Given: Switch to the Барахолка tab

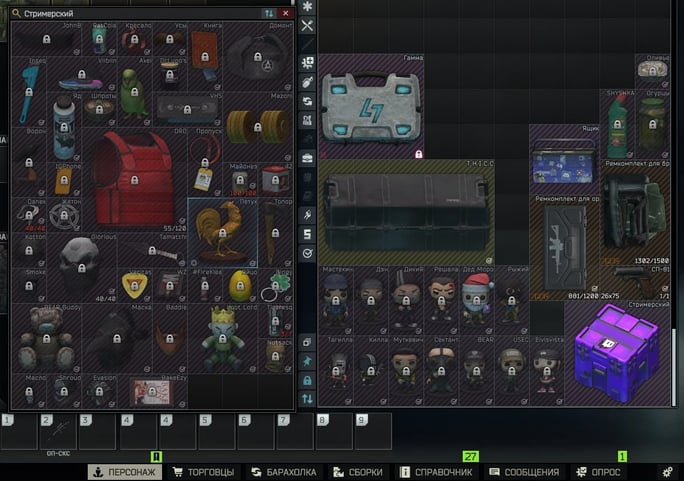Looking at the screenshot, I should click(x=283, y=471).
